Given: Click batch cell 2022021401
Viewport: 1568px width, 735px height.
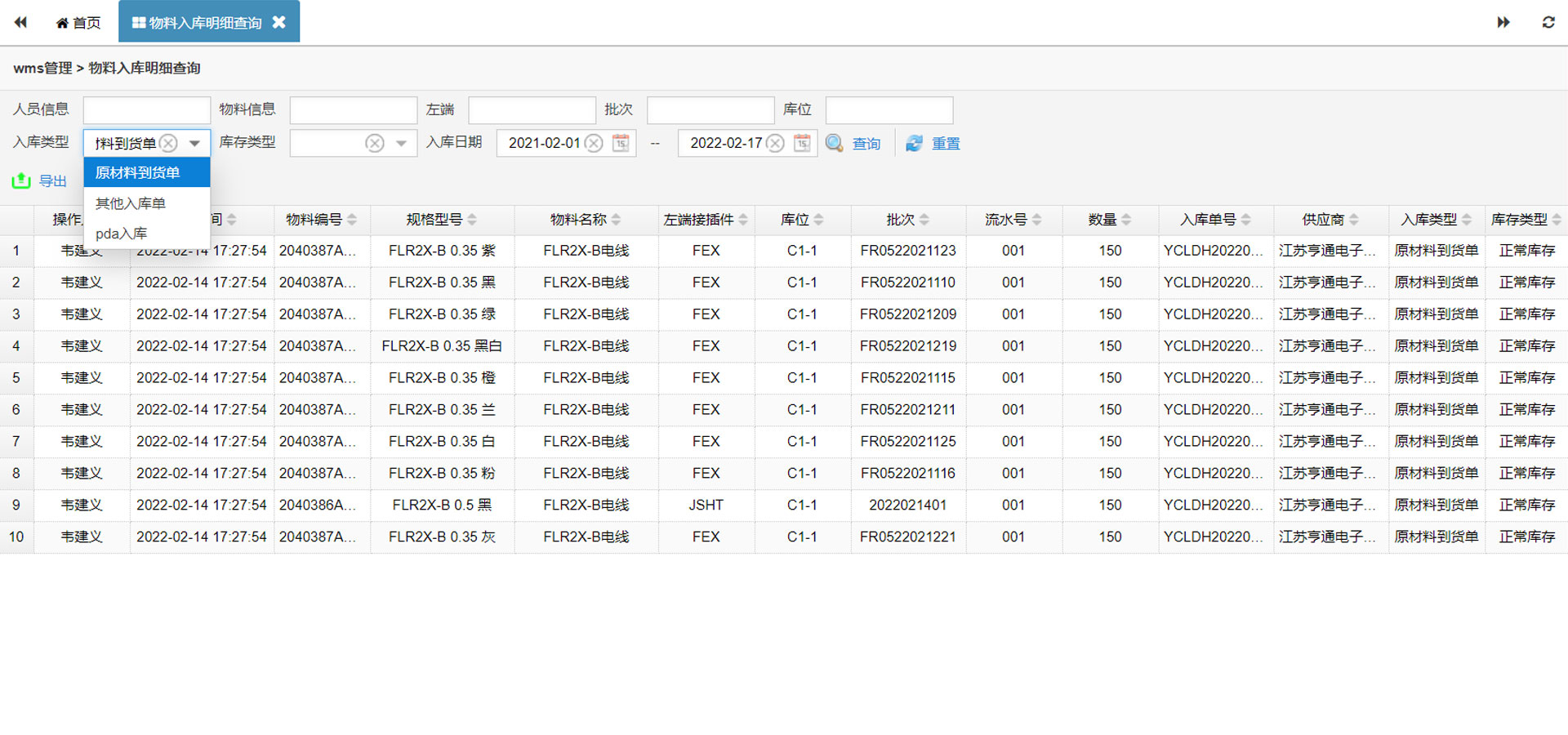Looking at the screenshot, I should (x=908, y=506).
